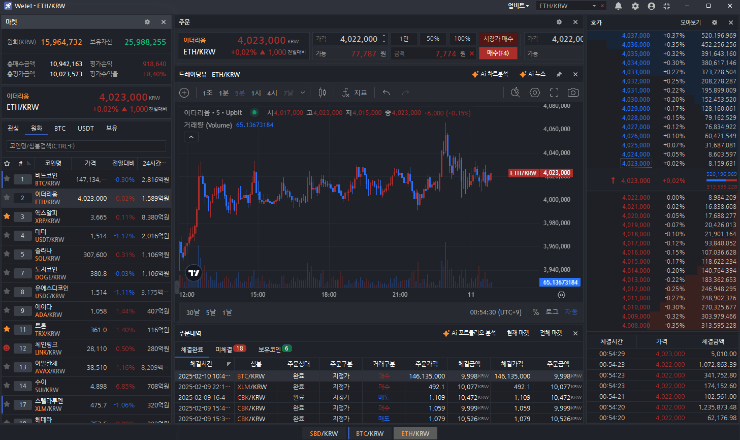740x440 pixels.
Task: Take a chart snapshot with camera icon
Action: click(573, 93)
